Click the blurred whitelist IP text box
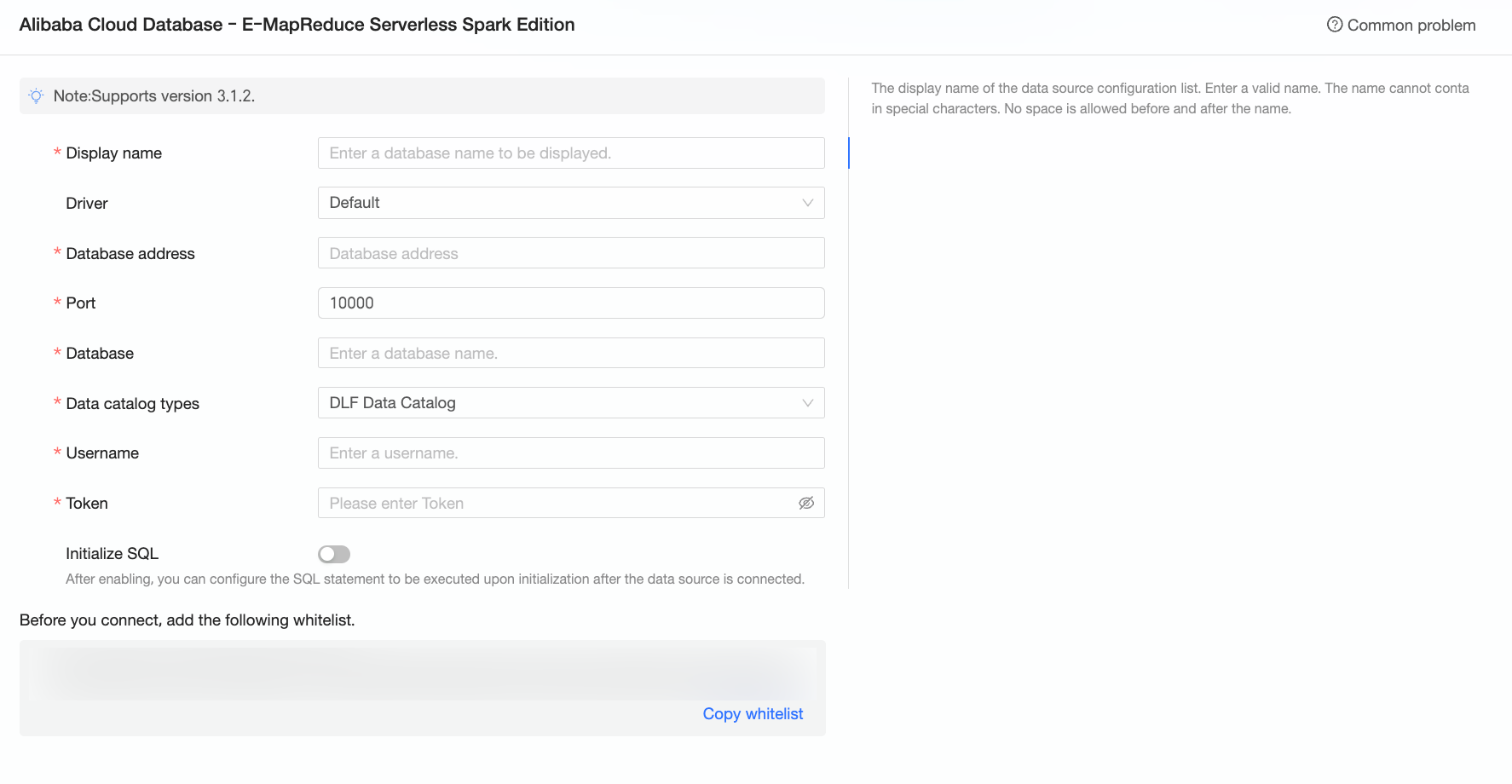1512x784 pixels. tap(422, 673)
